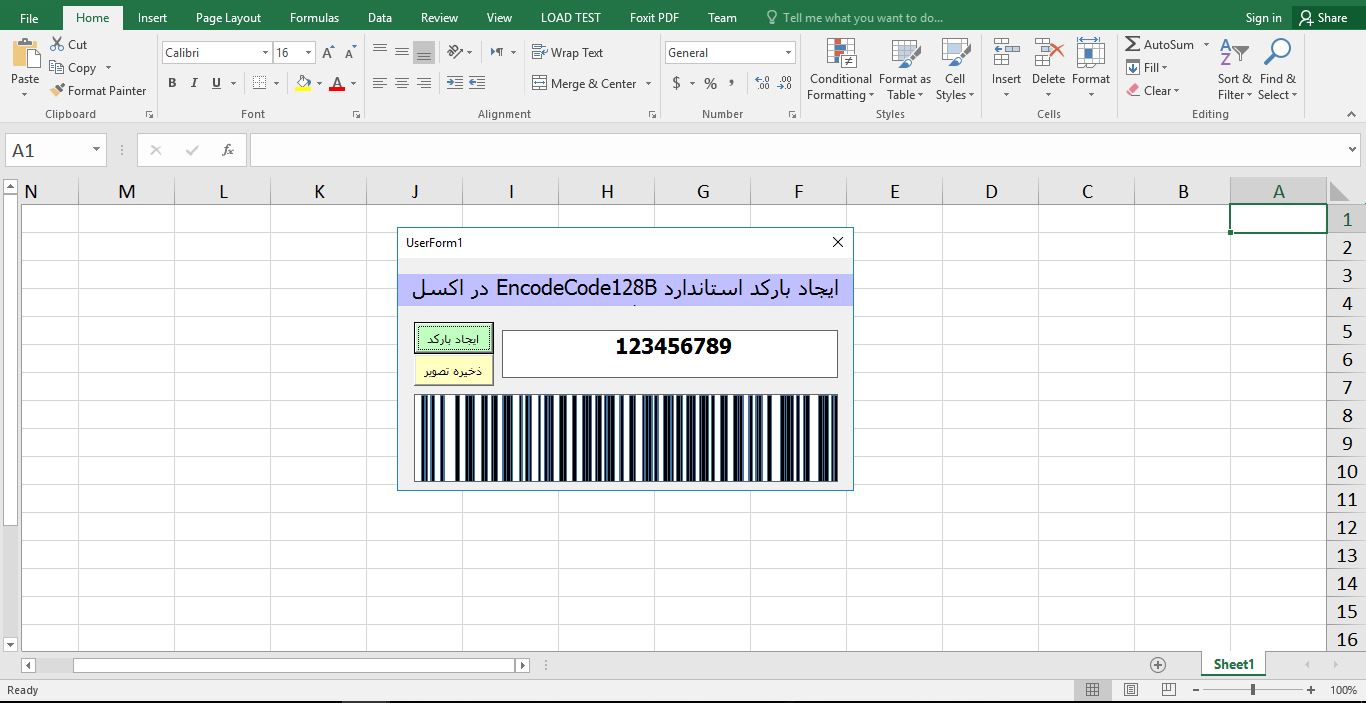Screen dimensions: 1366x703
Task: Click the Delete cells icon
Action: (x=1048, y=53)
